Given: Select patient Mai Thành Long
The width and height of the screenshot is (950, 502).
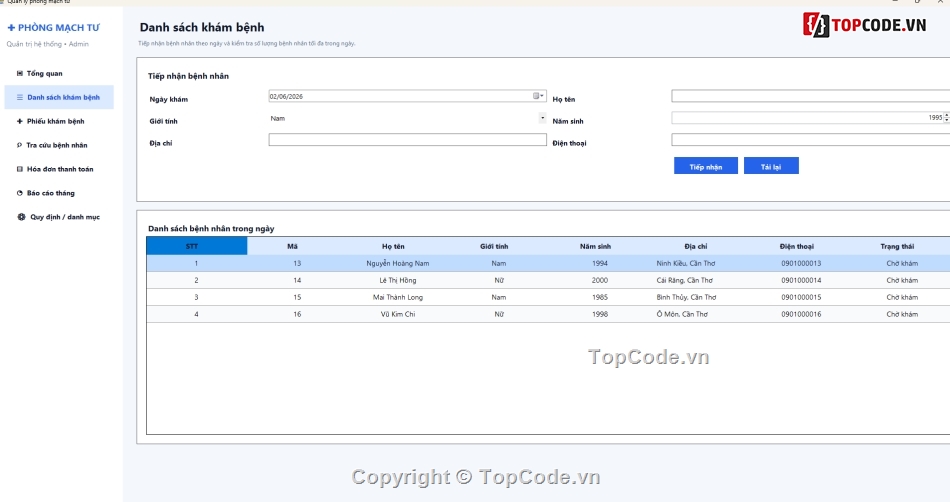Looking at the screenshot, I should click(x=397, y=297).
